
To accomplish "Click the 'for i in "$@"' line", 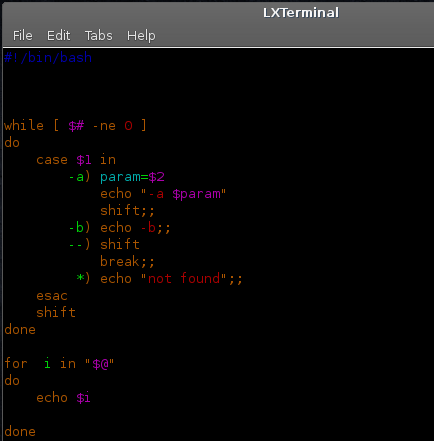I will (59, 363).
